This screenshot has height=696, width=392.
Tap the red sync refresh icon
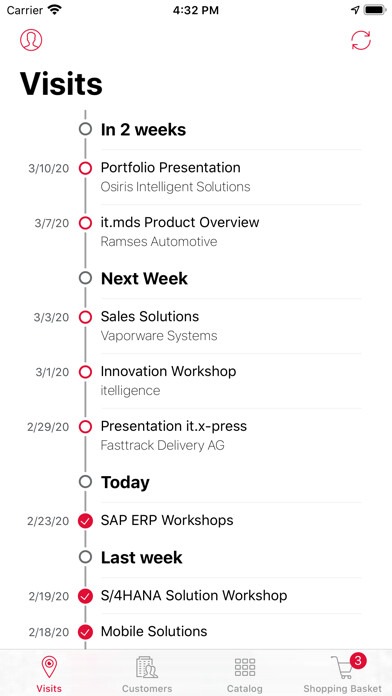tap(361, 40)
